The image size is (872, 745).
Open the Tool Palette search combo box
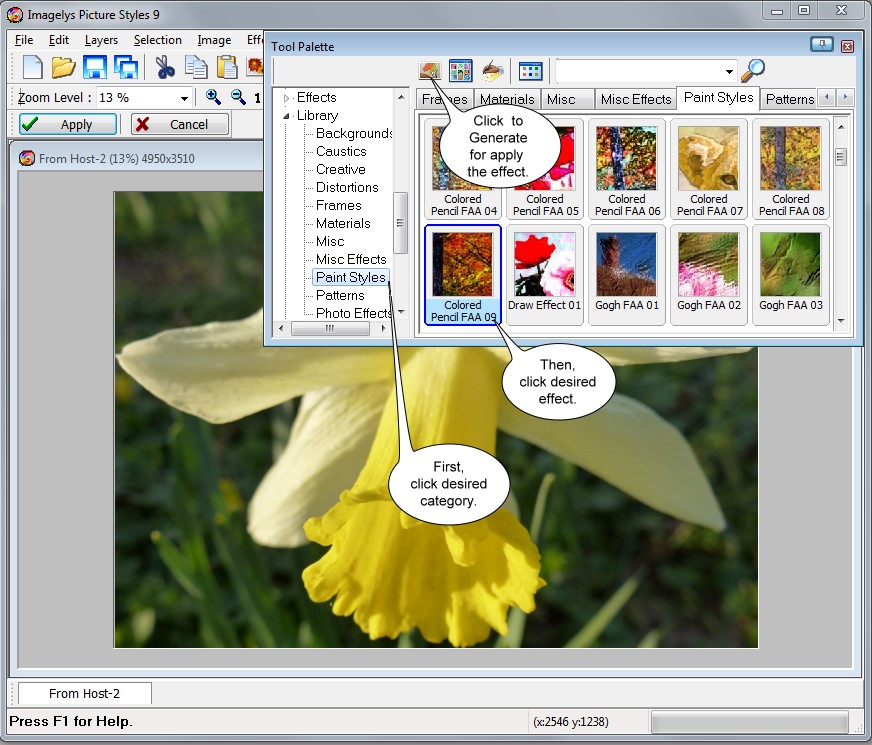729,72
